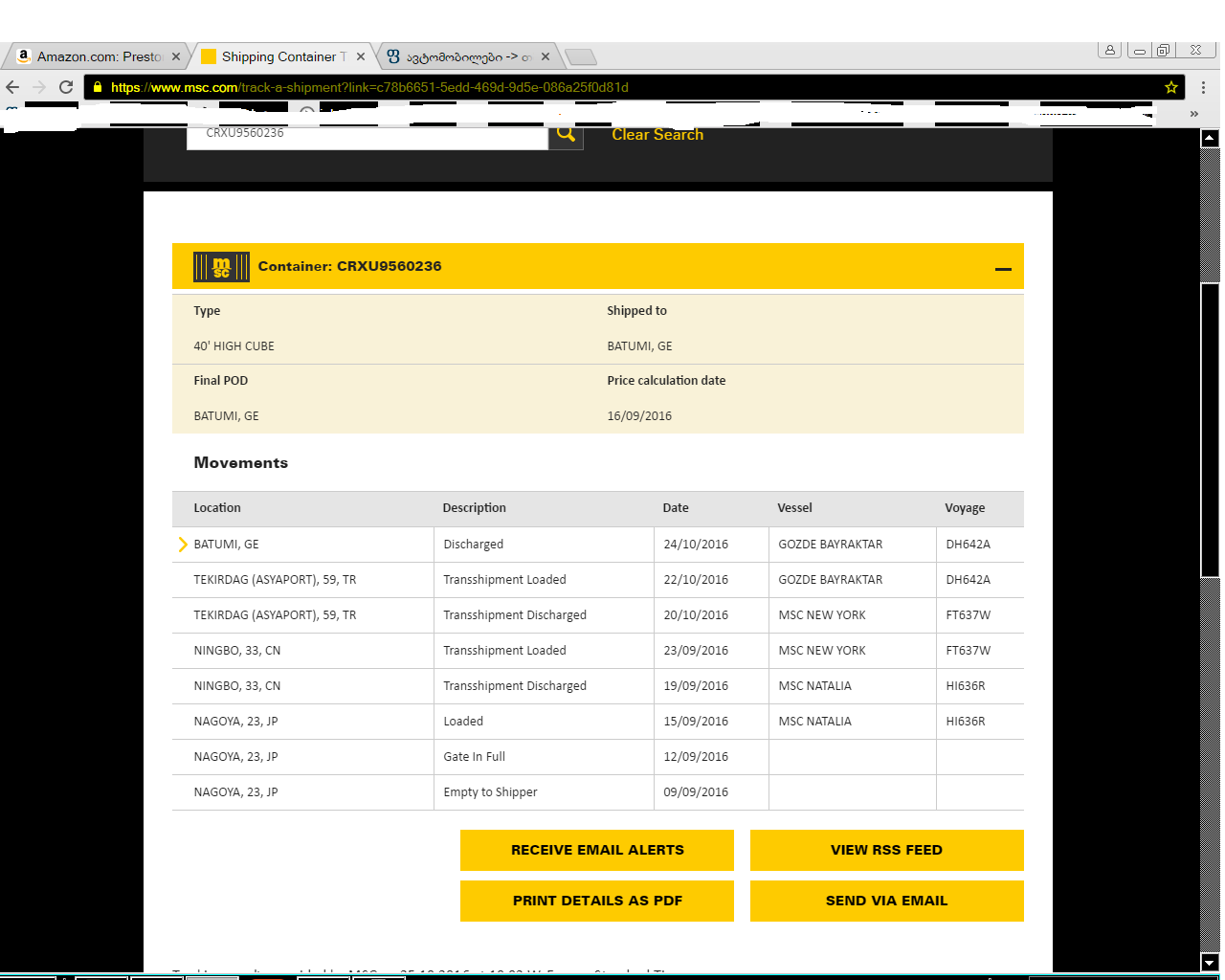This screenshot has width=1225, height=980.
Task: Click Print Details as PDF button
Action: tap(597, 901)
